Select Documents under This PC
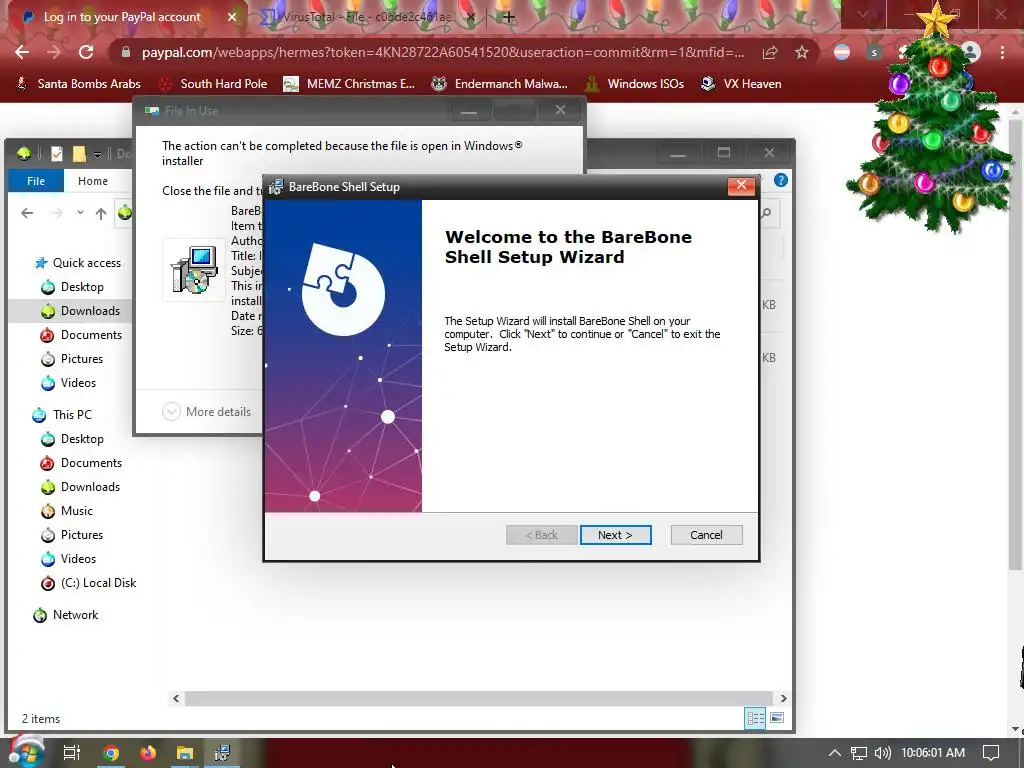Image resolution: width=1024 pixels, height=768 pixels. point(82,463)
